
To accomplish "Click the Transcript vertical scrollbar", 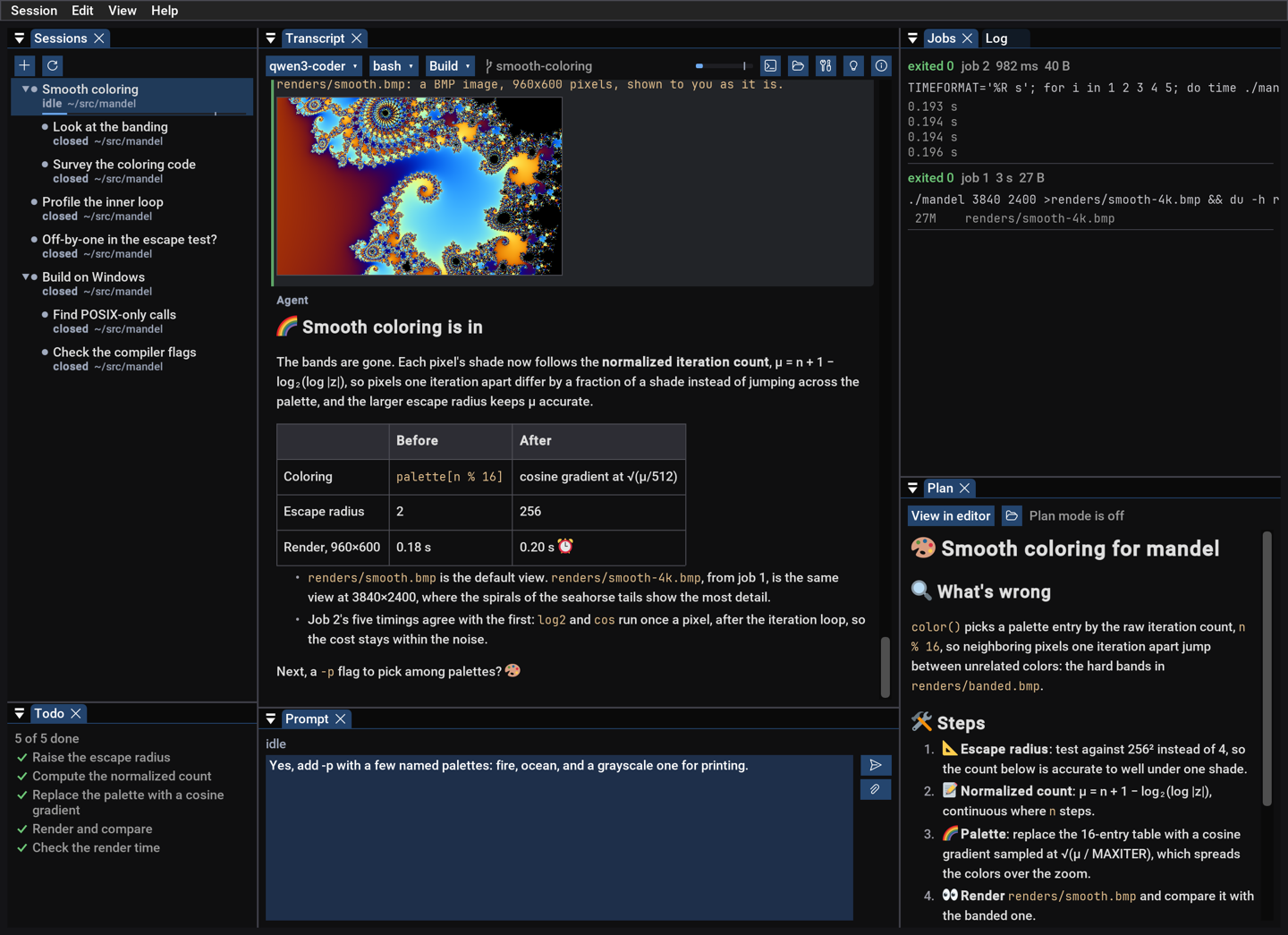I will [885, 667].
